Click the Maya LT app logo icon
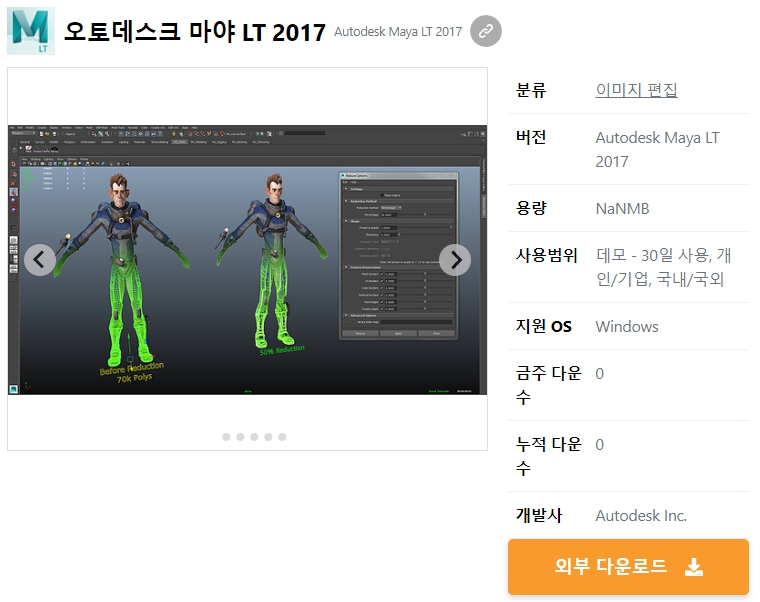Image resolution: width=760 pixels, height=602 pixels. tap(31, 31)
